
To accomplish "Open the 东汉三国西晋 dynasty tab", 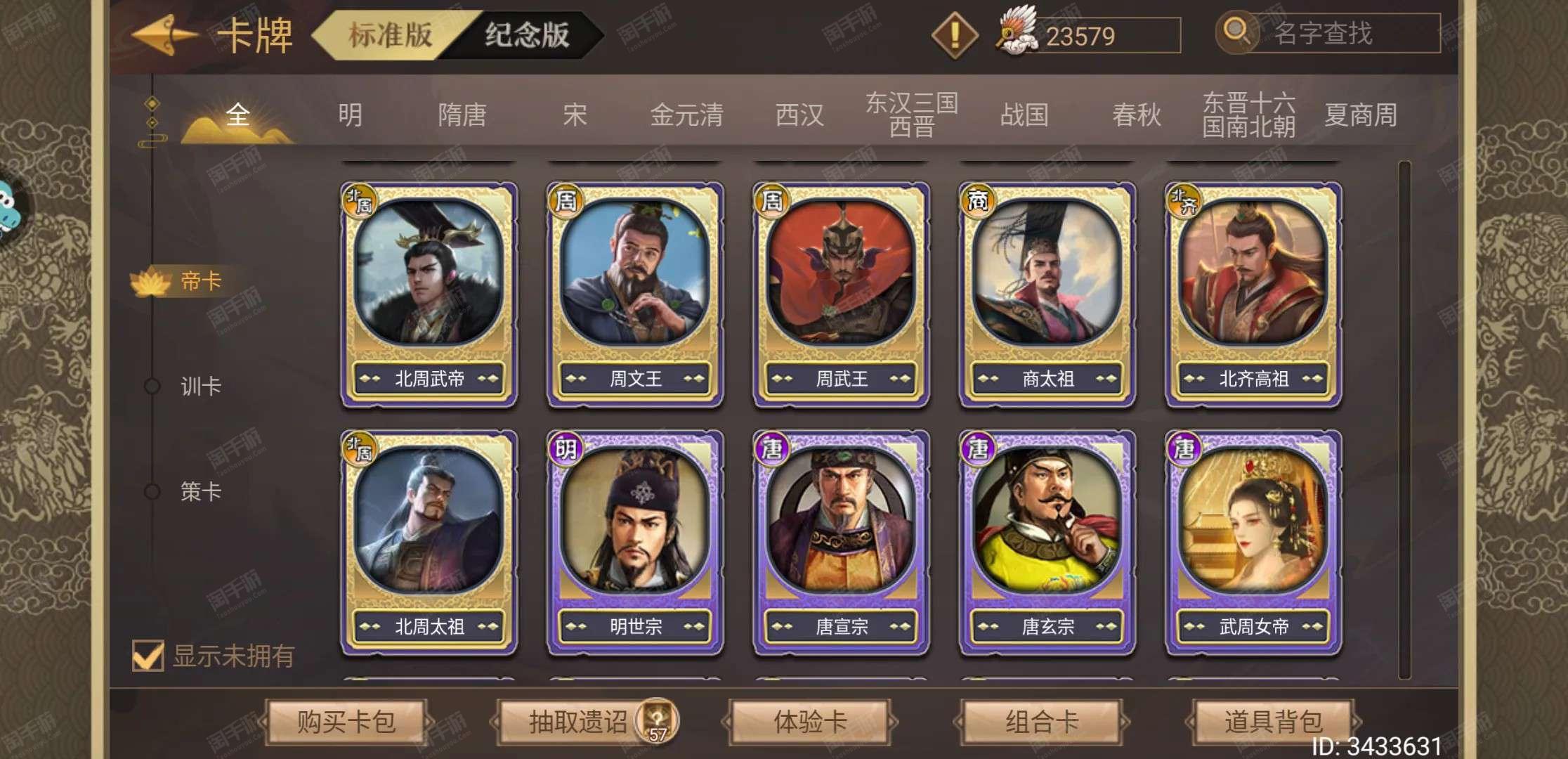I will click(912, 115).
